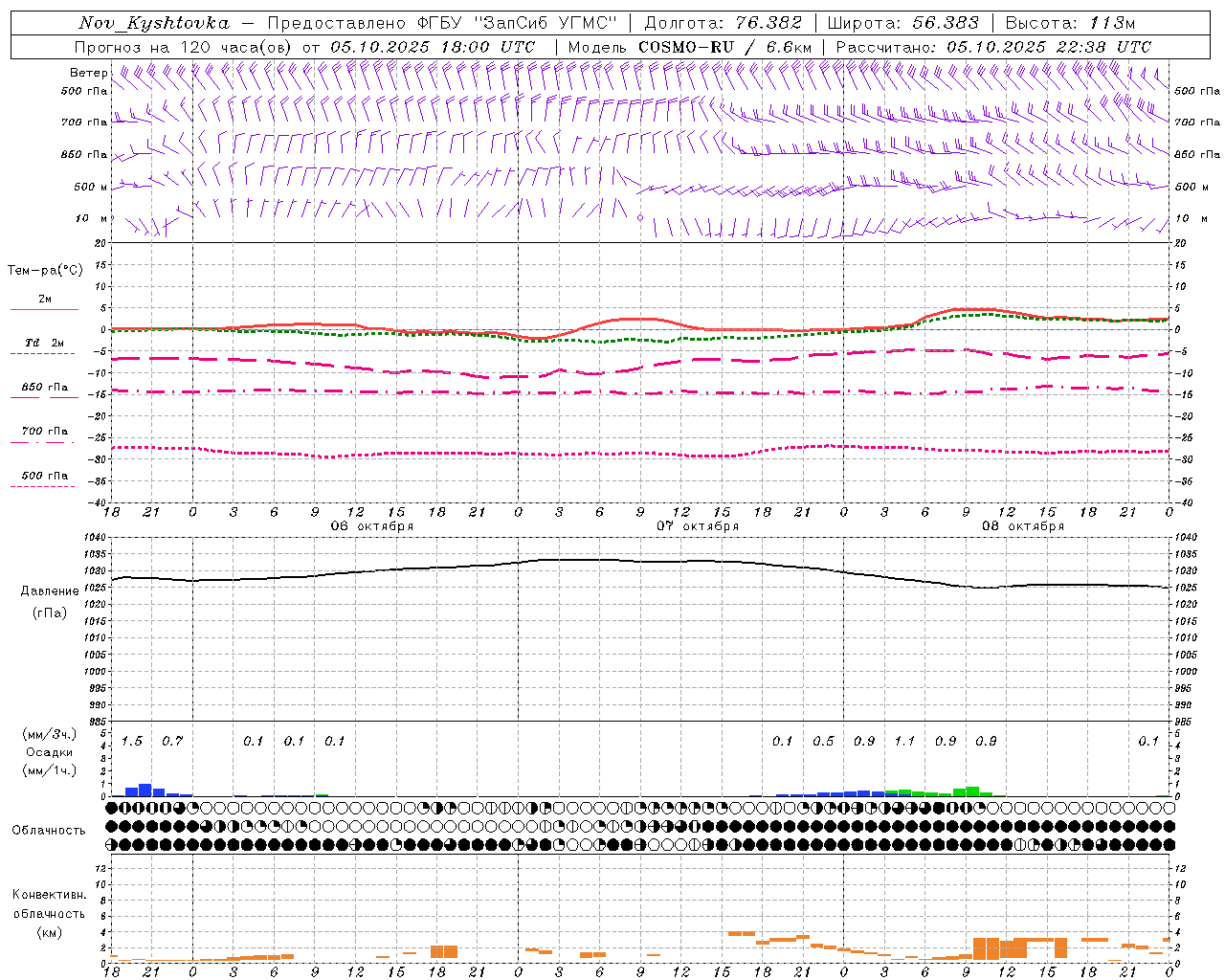Click the (мм/1ч.) precipitation unit label

[50, 769]
